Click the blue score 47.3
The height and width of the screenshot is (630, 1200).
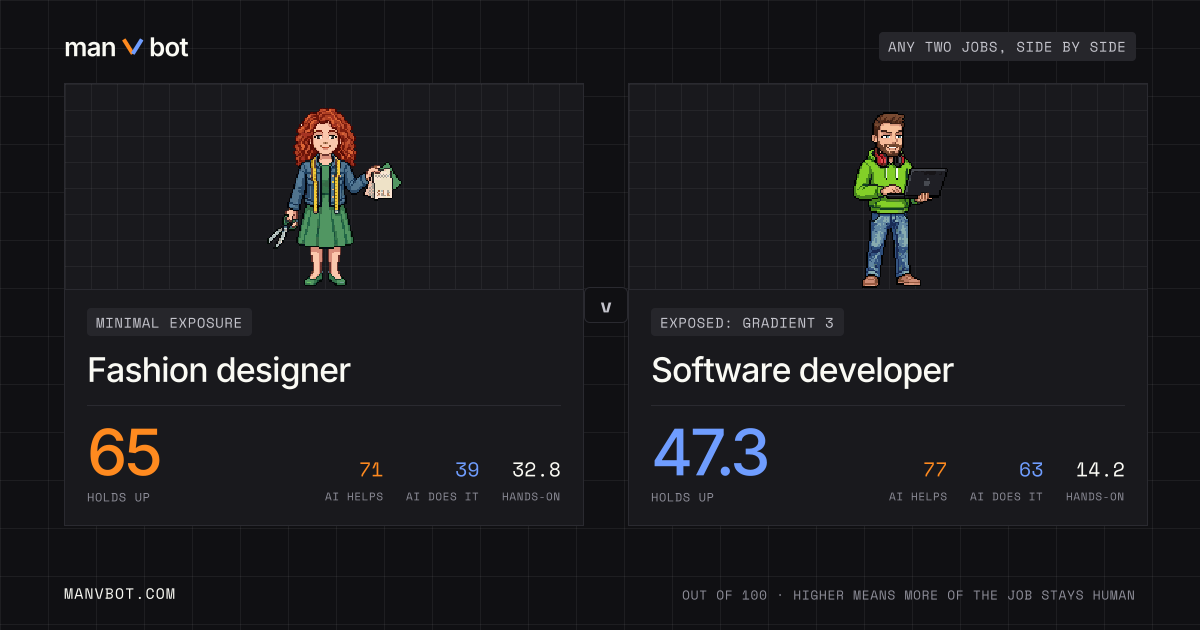(710, 453)
